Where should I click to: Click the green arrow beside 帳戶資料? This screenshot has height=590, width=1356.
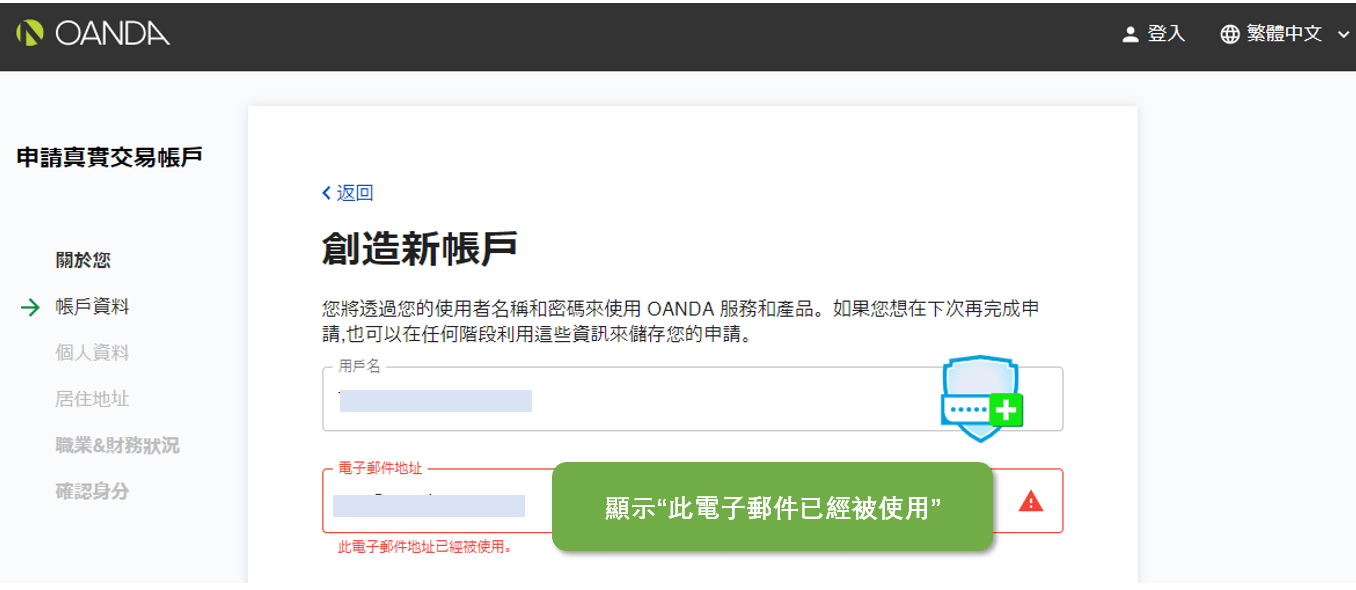[30, 307]
